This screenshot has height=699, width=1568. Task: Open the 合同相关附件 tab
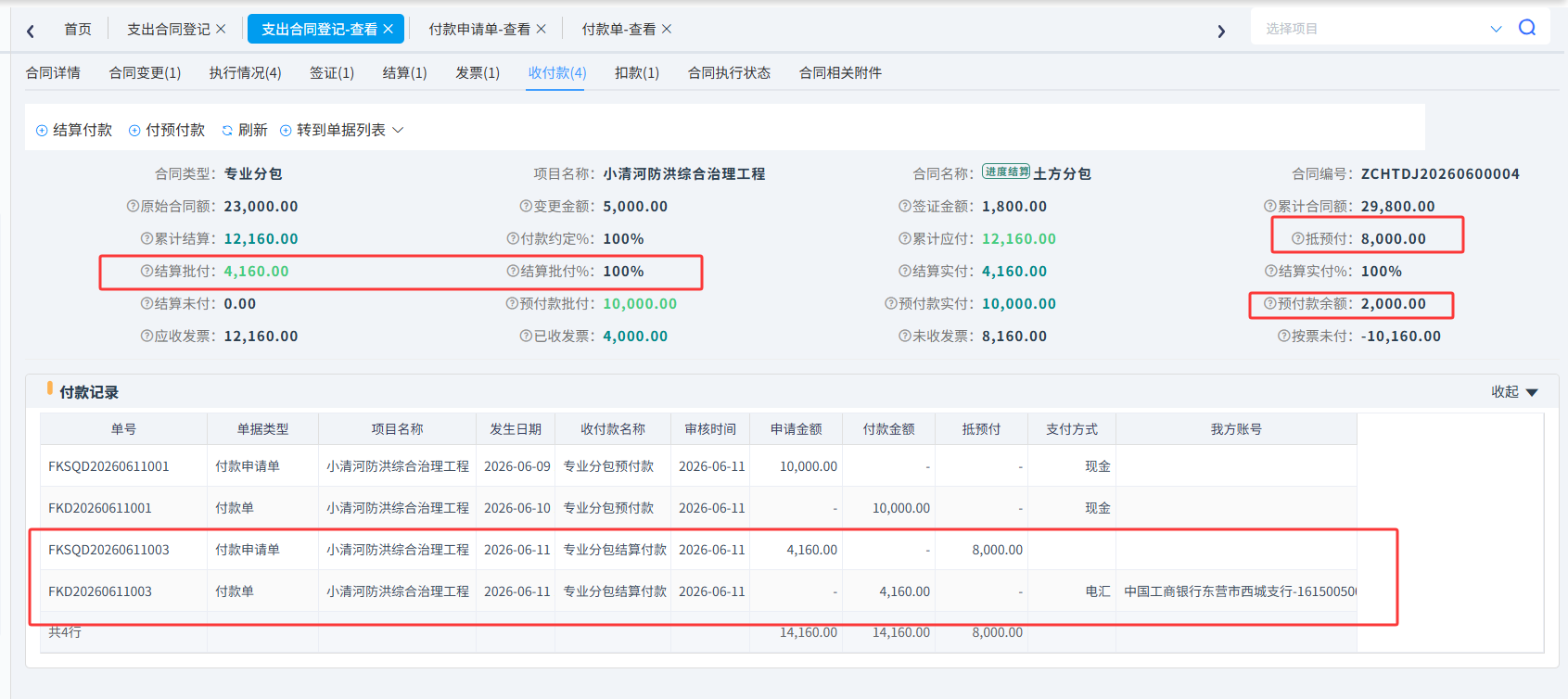(x=840, y=72)
